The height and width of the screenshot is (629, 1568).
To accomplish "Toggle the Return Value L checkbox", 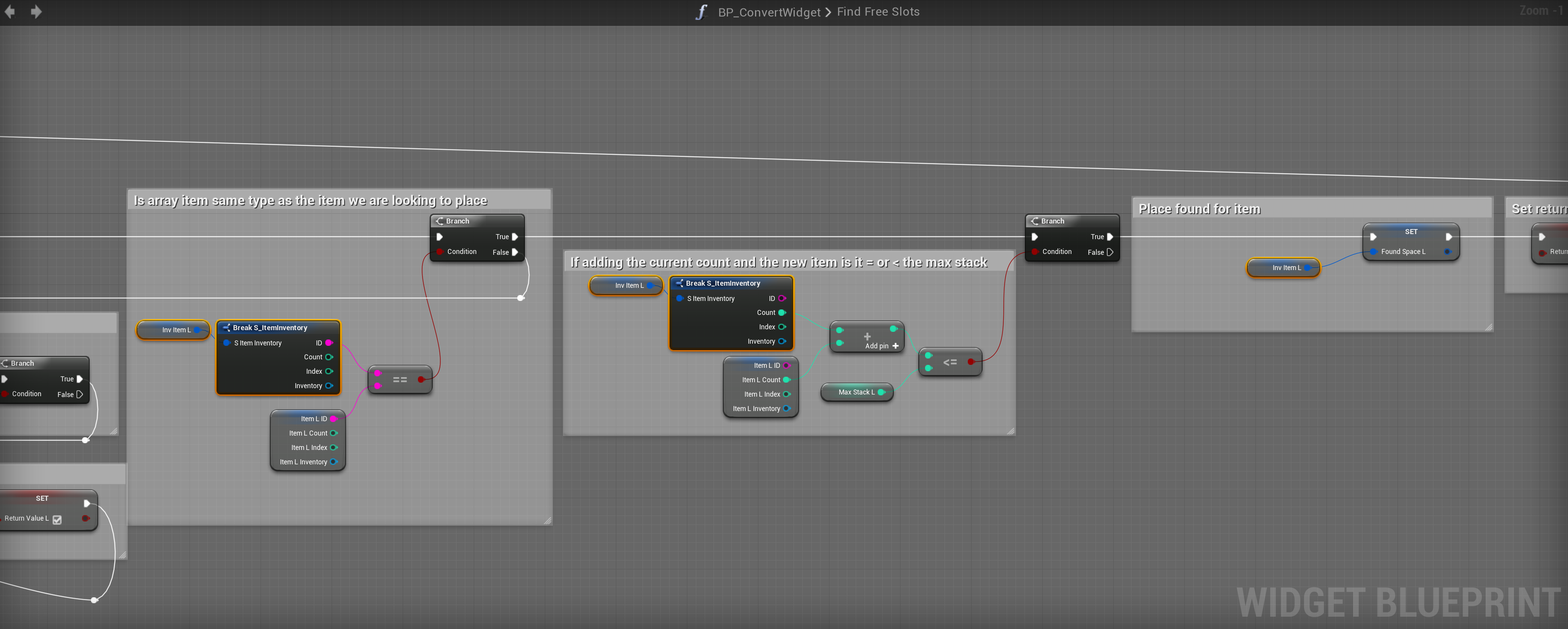I will (57, 519).
